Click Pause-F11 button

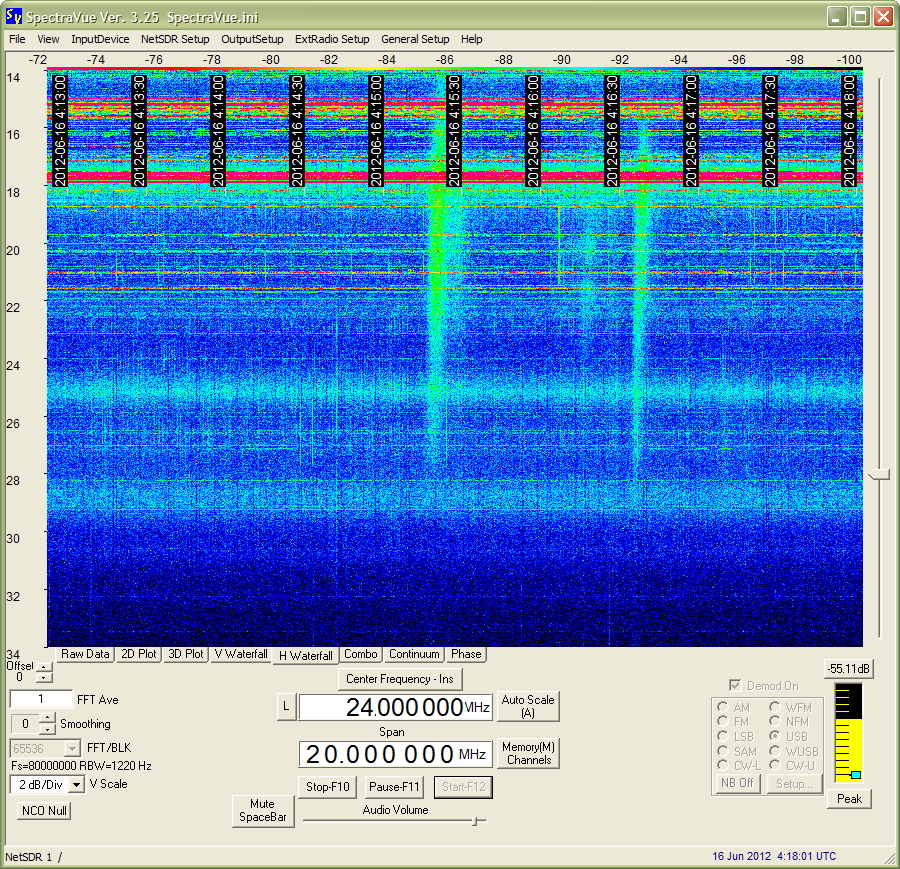pos(394,787)
